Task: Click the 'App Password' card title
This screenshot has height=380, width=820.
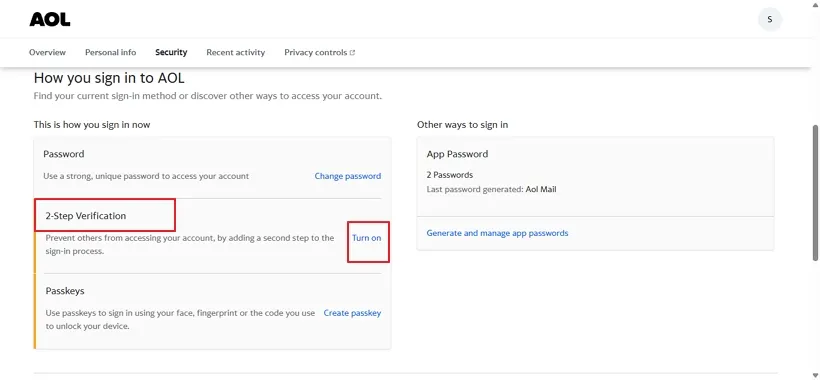Action: pyautogui.click(x=457, y=154)
